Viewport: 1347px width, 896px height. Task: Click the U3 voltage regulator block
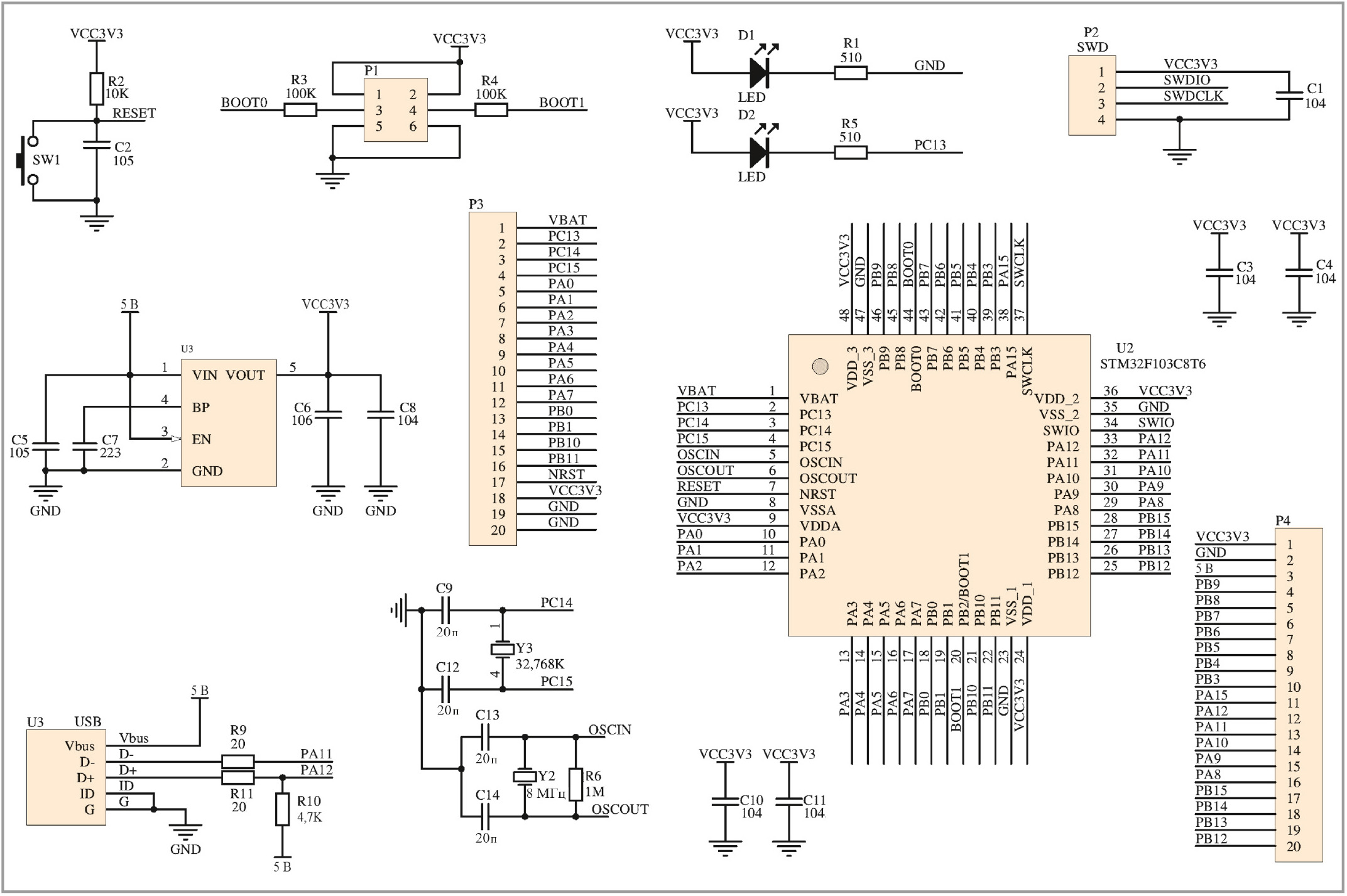[x=228, y=423]
